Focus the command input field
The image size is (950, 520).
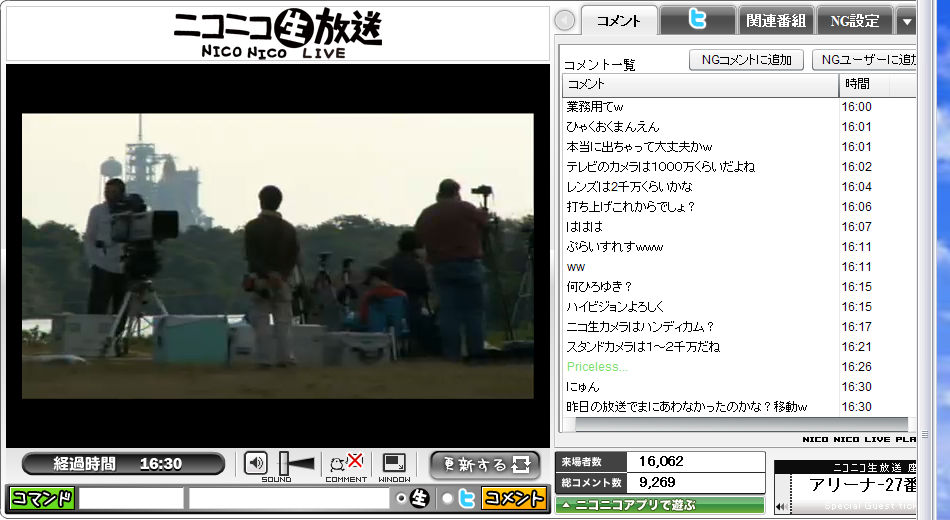[131, 499]
